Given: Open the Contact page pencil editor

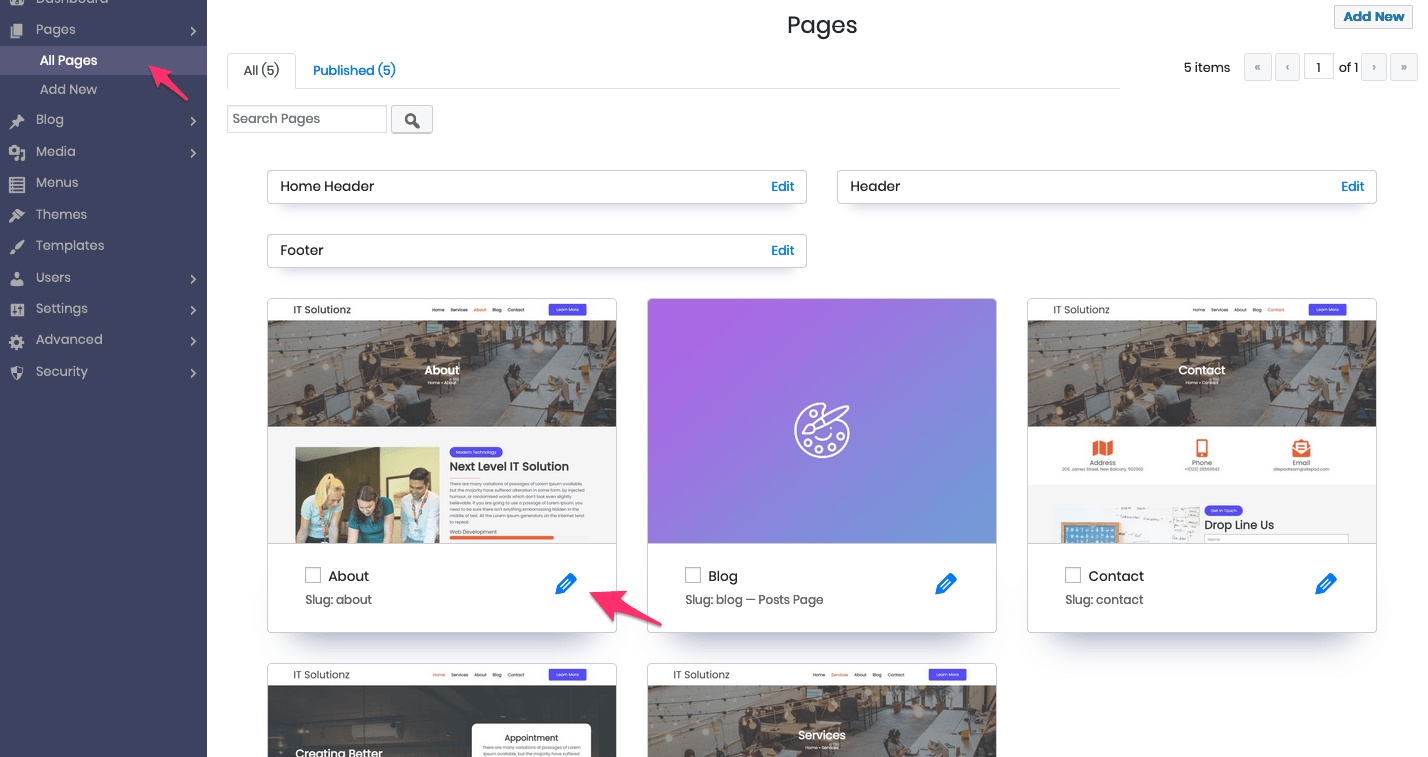Looking at the screenshot, I should 1327,583.
